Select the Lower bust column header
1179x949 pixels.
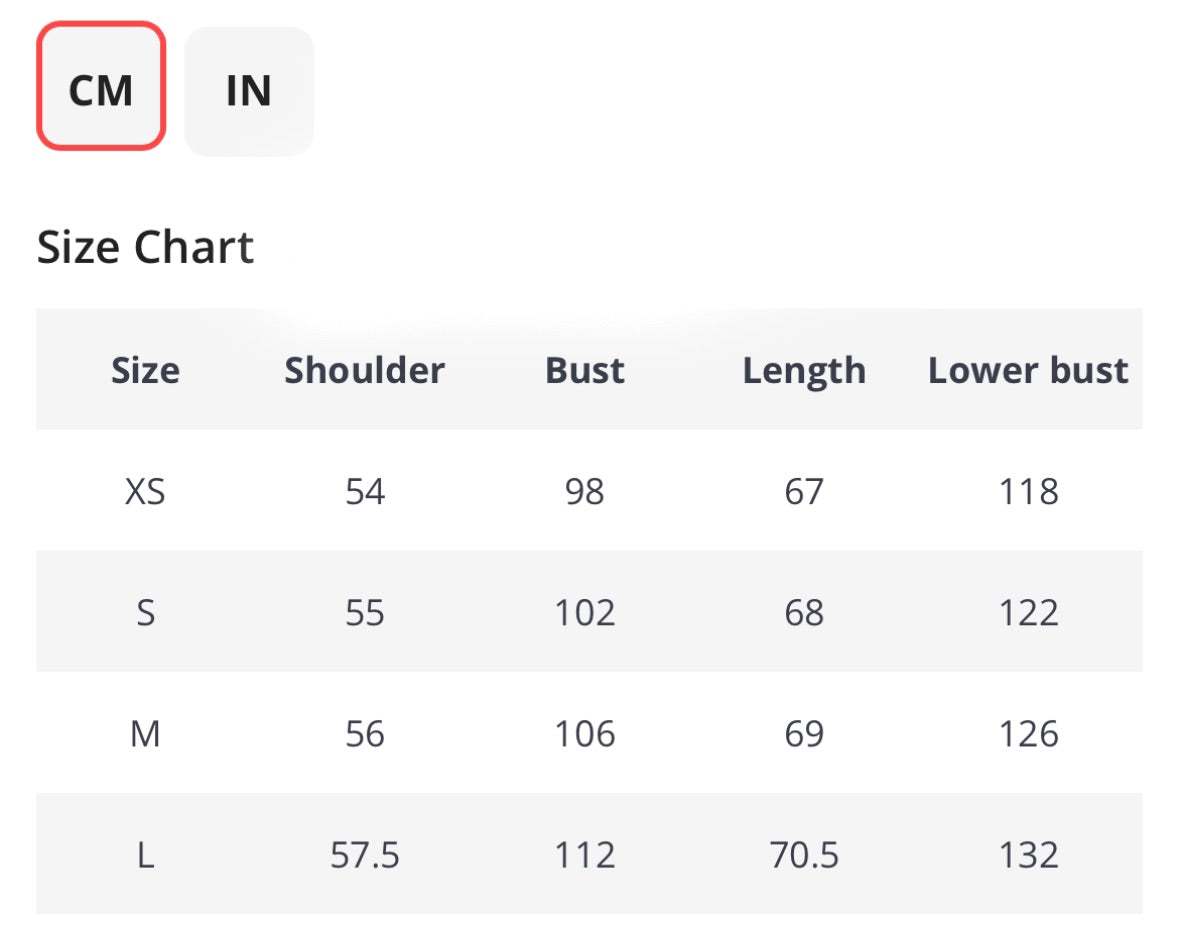pyautogui.click(x=1028, y=371)
